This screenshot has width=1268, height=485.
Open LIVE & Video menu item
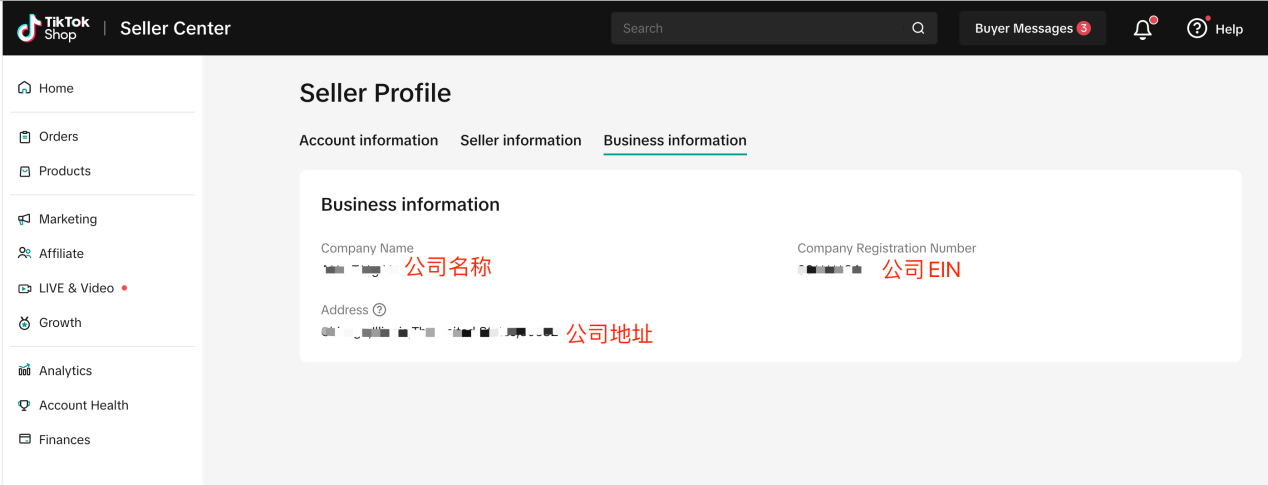click(x=76, y=288)
